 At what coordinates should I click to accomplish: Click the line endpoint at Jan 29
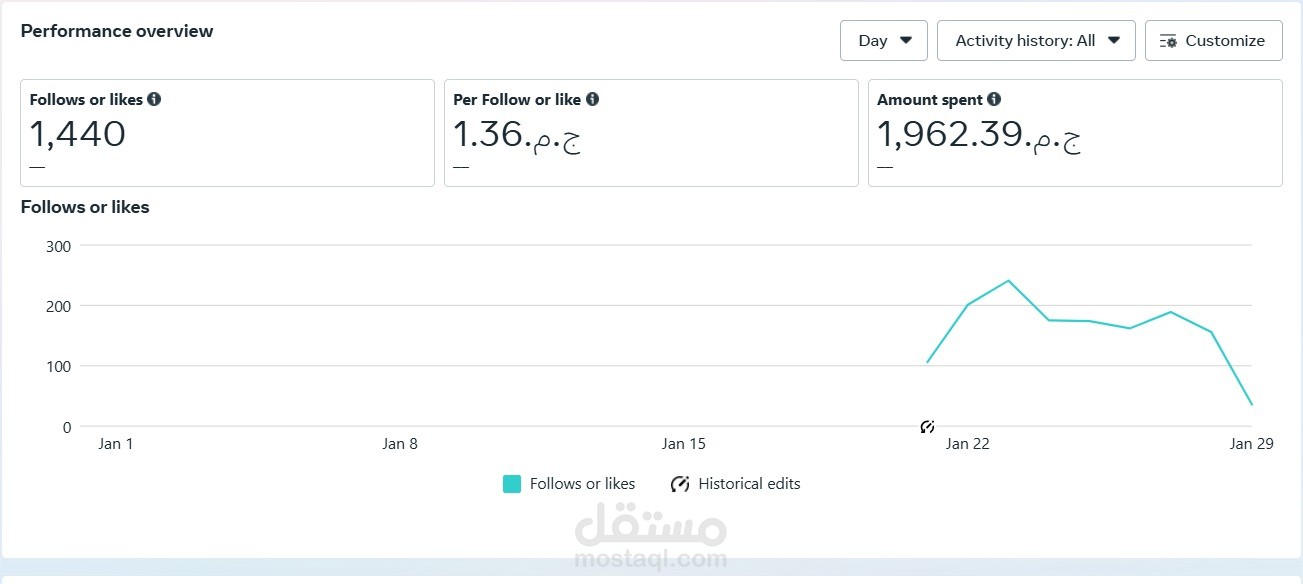tap(1251, 405)
